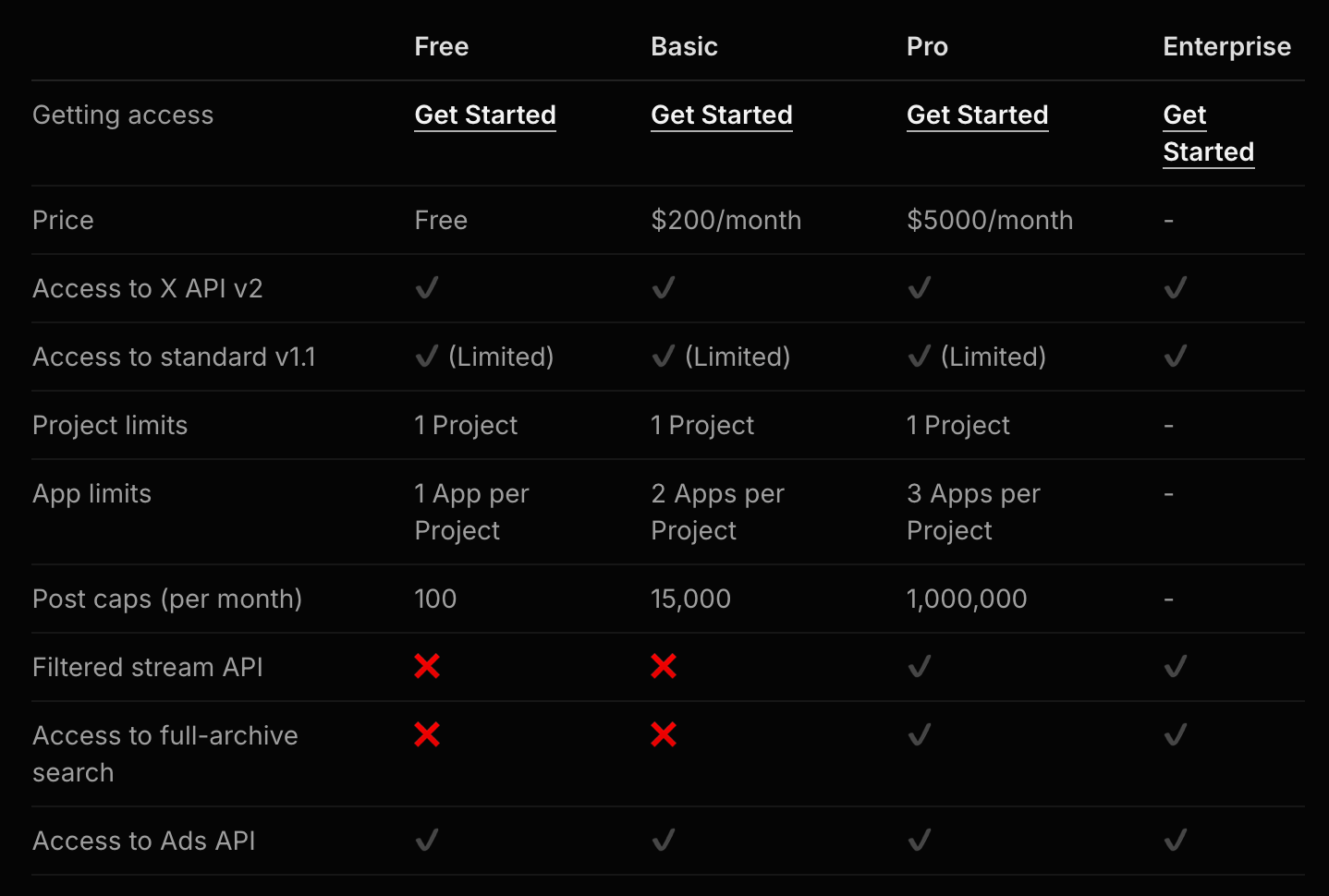Click the Limited checkmark in the Pro column
This screenshot has width=1329, height=896.
[x=919, y=356]
